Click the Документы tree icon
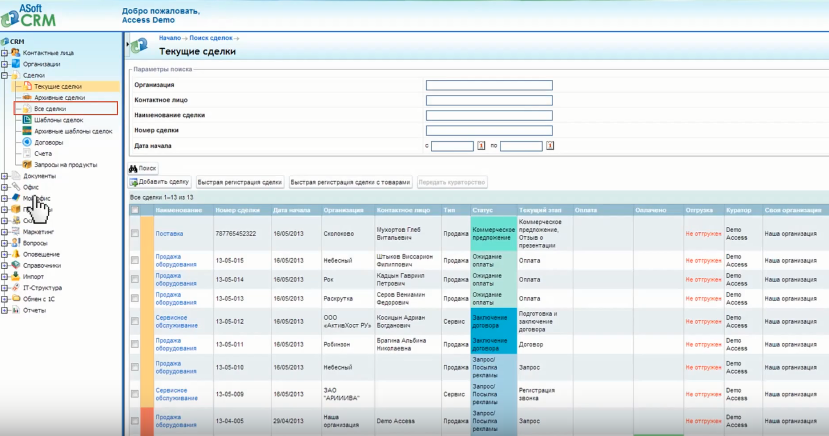 16,176
